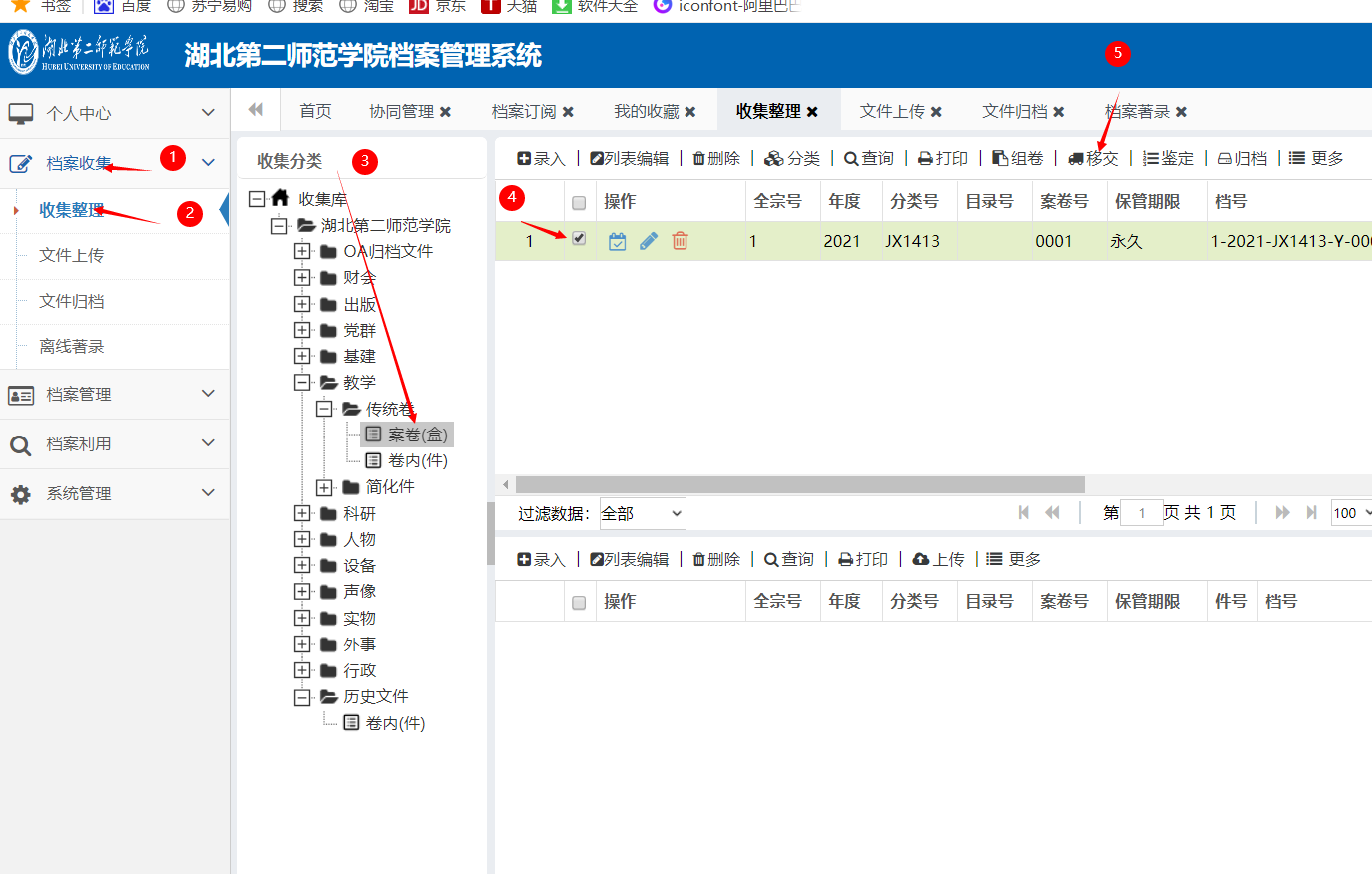Uncheck the checkbox for row 1
Screen dimensions: 1372x874
click(579, 238)
